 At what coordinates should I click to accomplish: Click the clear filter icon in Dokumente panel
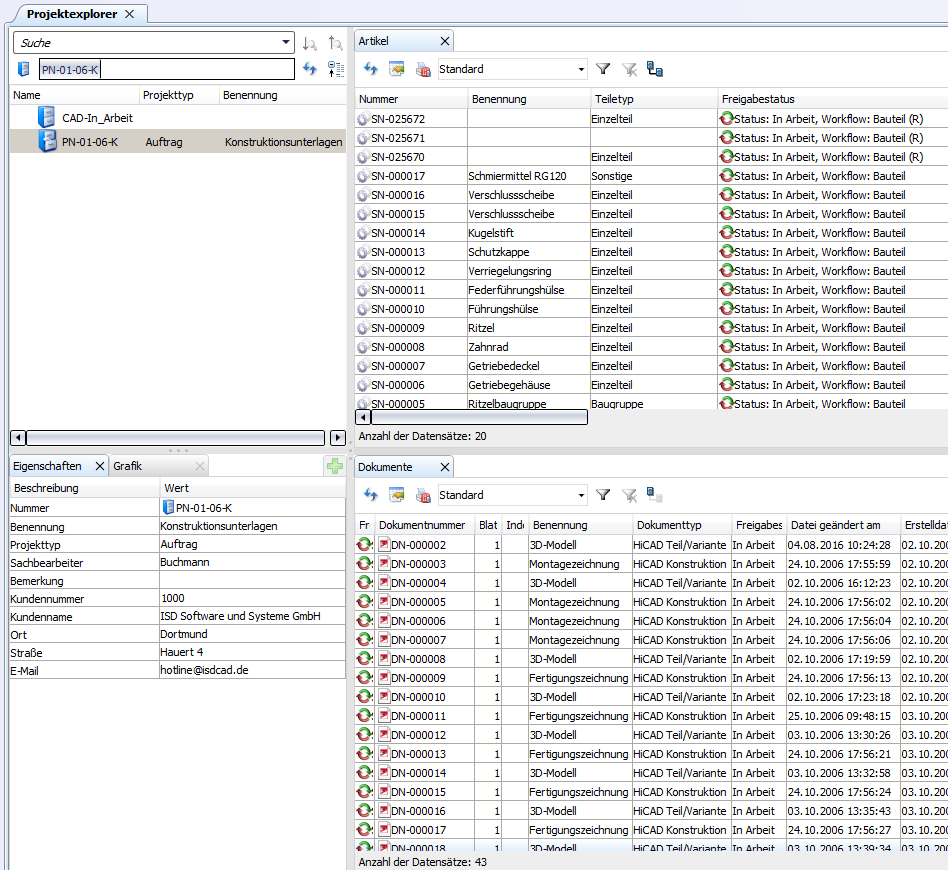(x=629, y=495)
